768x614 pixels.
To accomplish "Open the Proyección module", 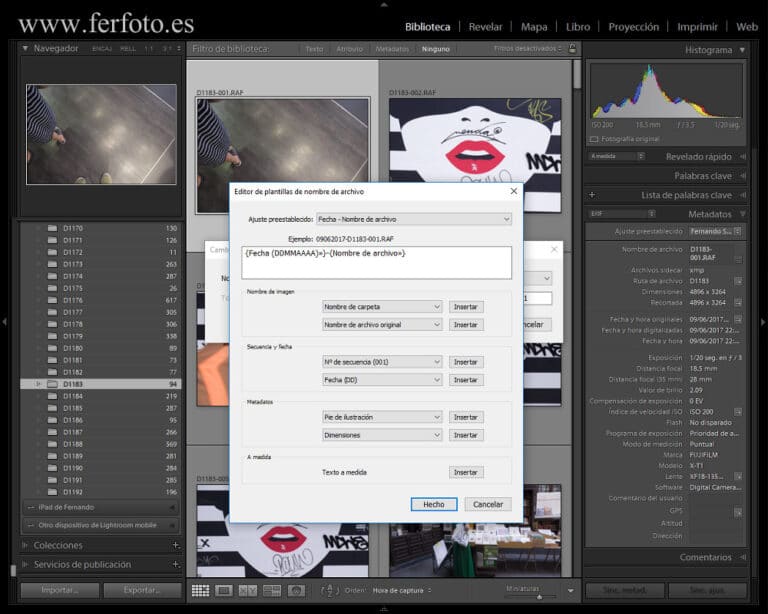I will point(633,27).
